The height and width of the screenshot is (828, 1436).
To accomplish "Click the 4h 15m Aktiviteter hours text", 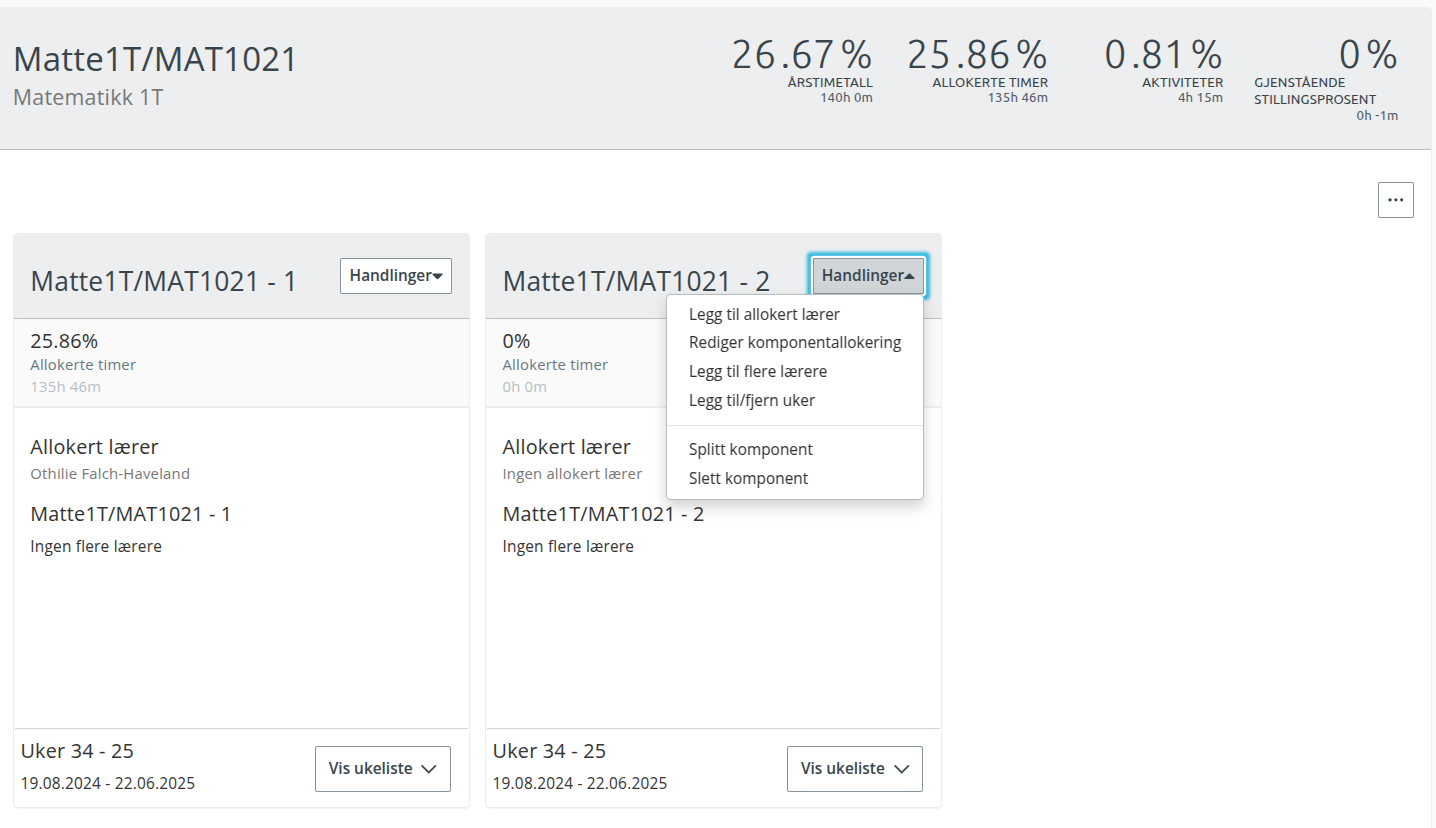I will pos(1200,98).
